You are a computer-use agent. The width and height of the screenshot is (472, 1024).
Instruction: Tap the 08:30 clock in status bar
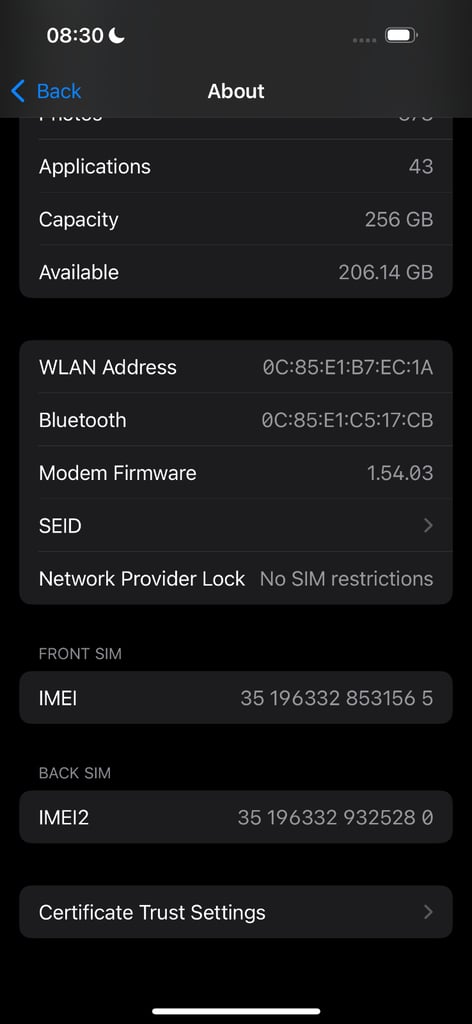tap(75, 35)
